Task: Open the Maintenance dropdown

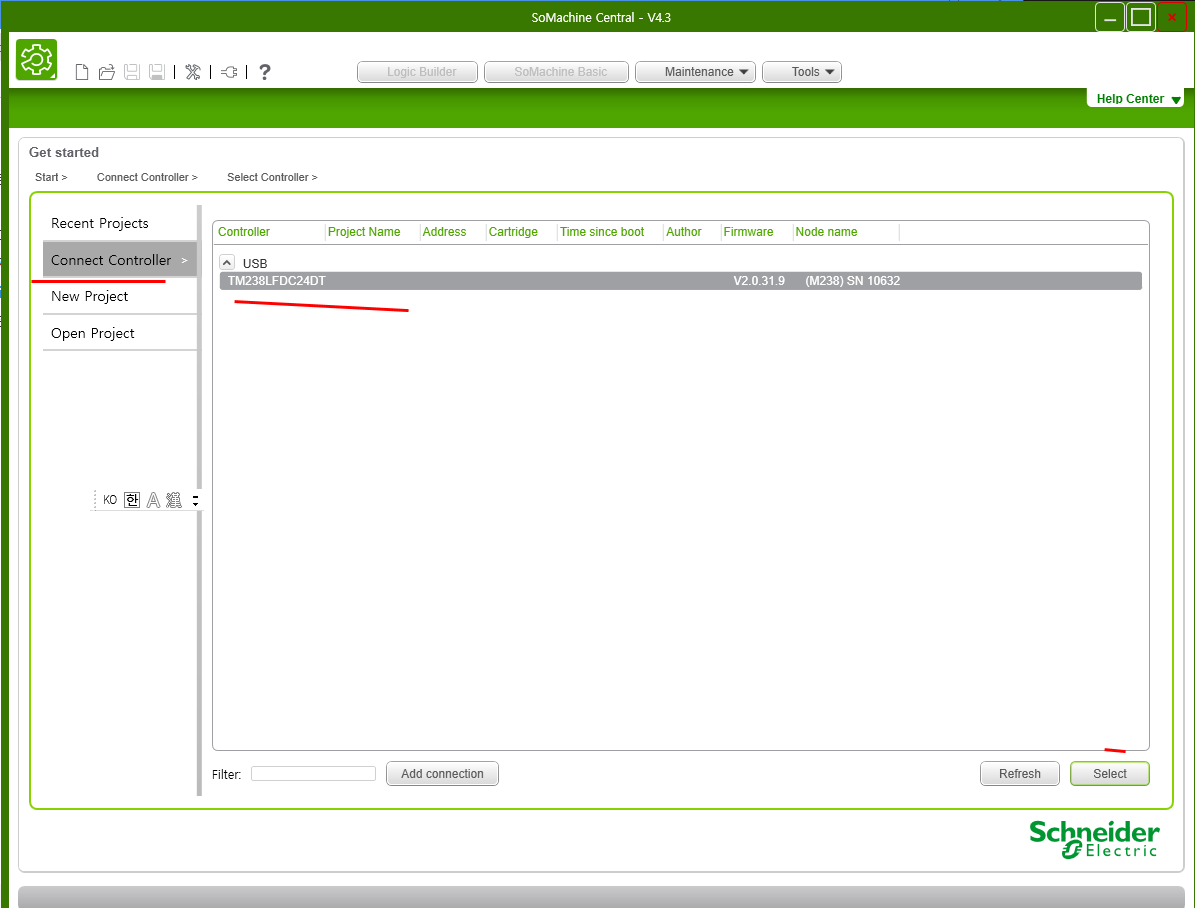Action: coord(695,72)
